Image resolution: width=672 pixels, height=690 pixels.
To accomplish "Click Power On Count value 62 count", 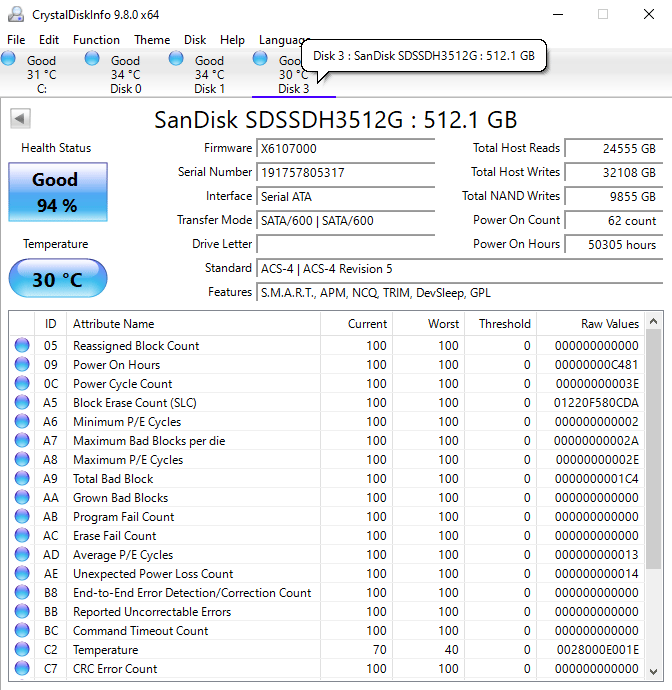I will 614,220.
